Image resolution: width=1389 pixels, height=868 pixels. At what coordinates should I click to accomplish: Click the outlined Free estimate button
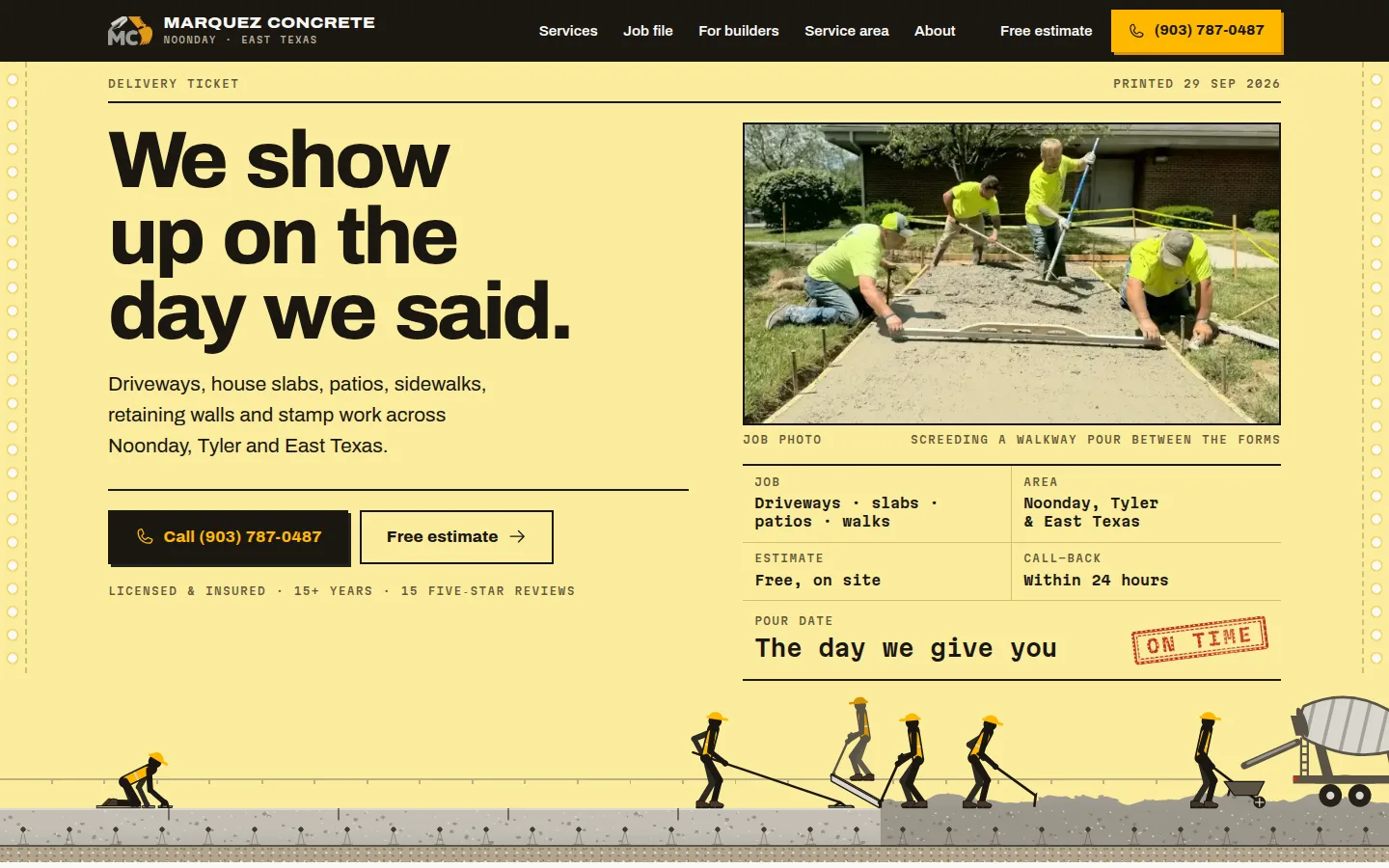tap(456, 537)
